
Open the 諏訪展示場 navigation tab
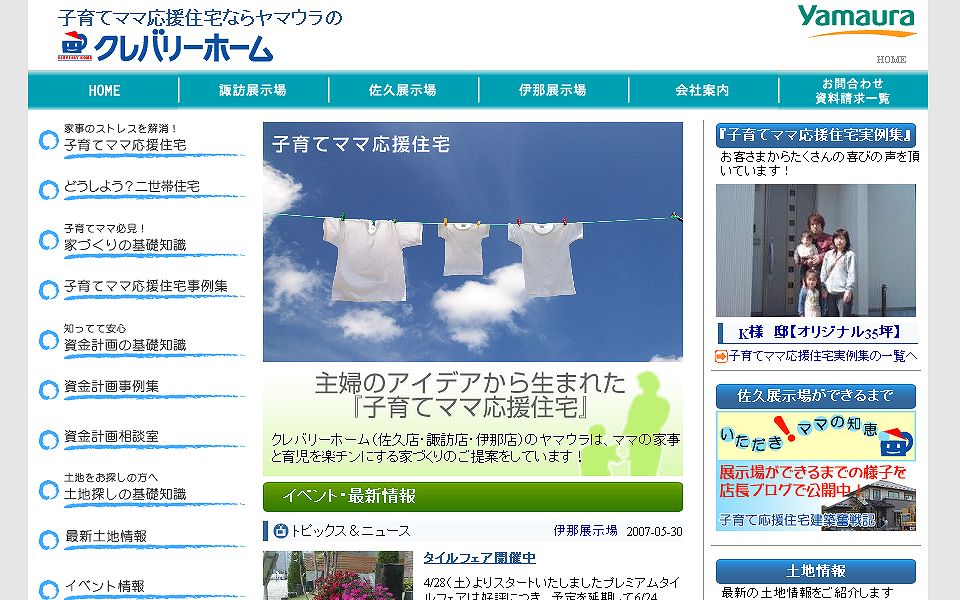(253, 91)
